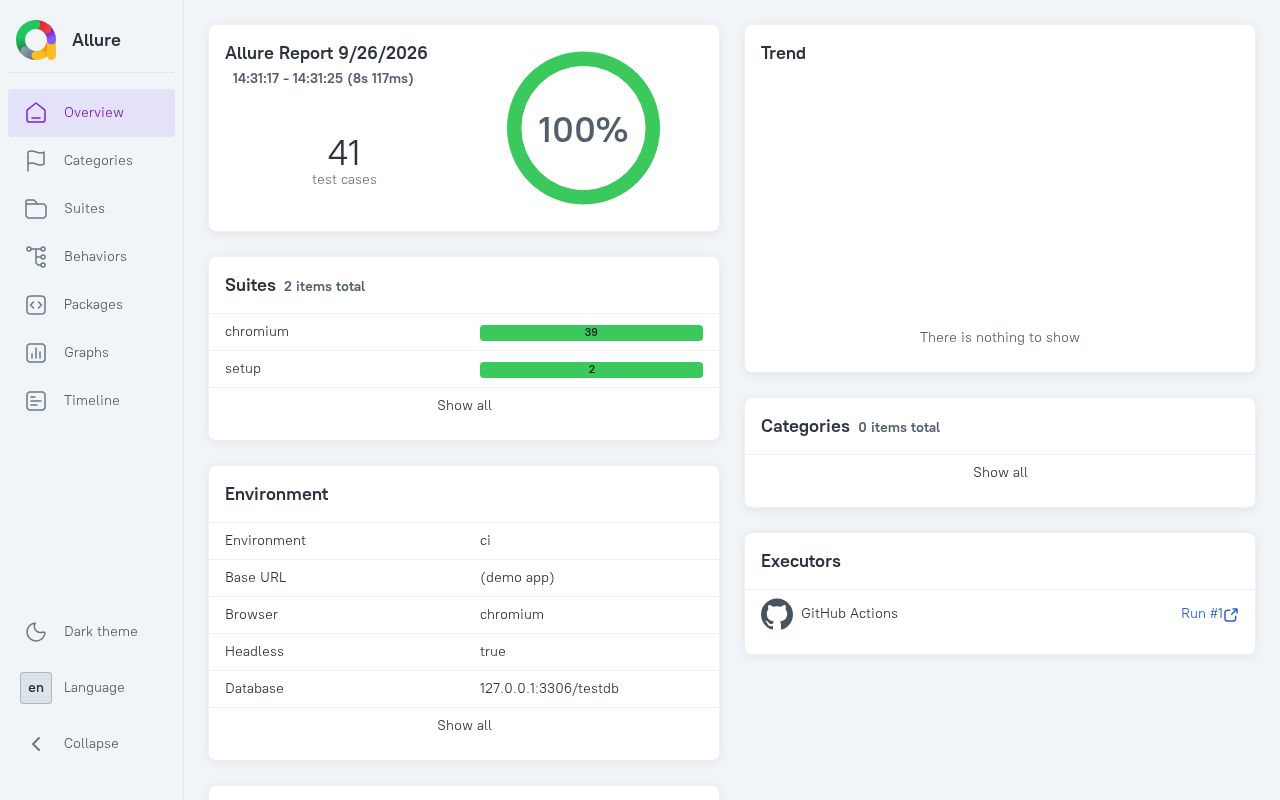Click the Allure logo icon

pos(36,40)
